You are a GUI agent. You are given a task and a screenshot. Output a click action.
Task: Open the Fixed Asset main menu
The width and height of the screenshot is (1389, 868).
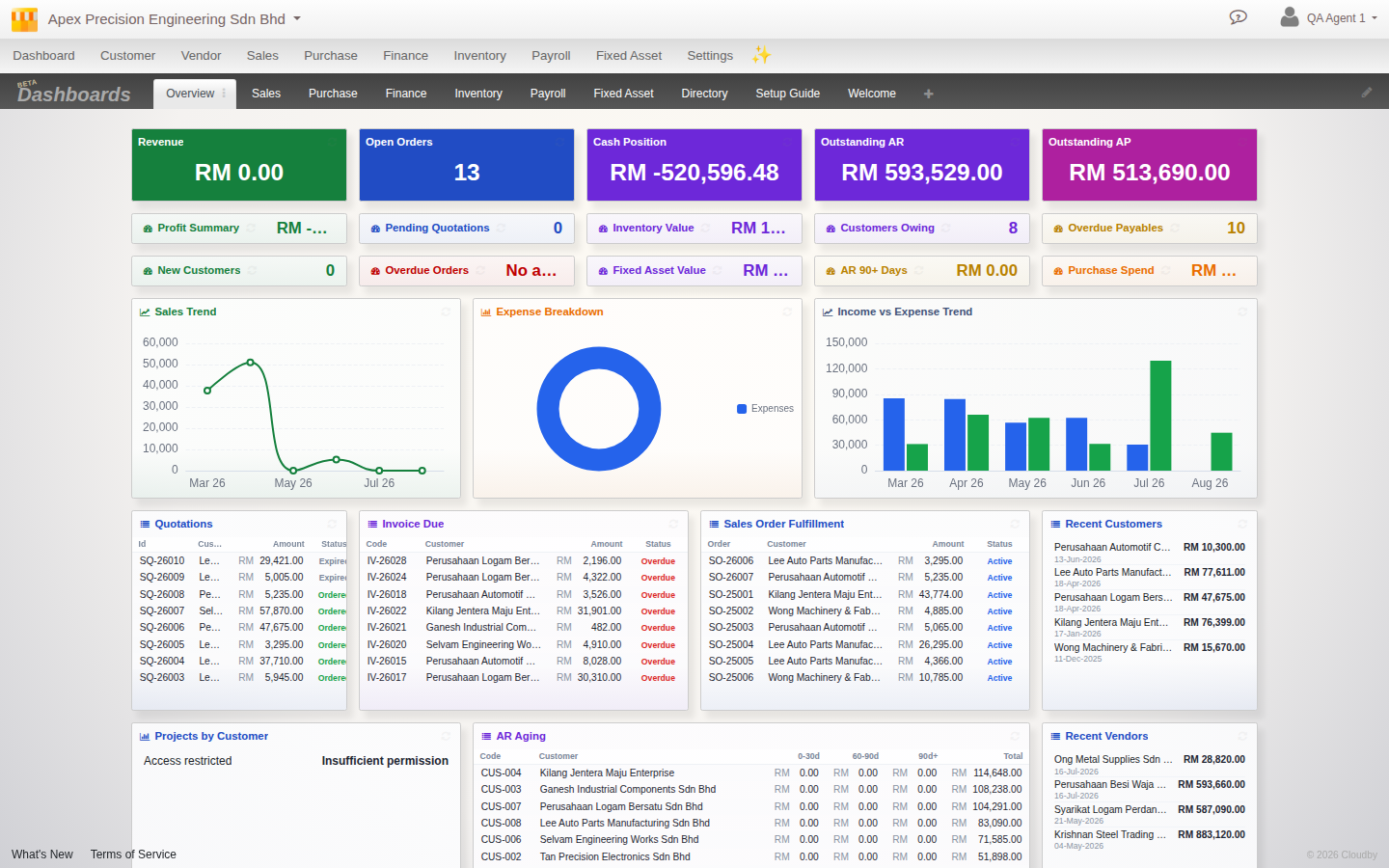[629, 56]
